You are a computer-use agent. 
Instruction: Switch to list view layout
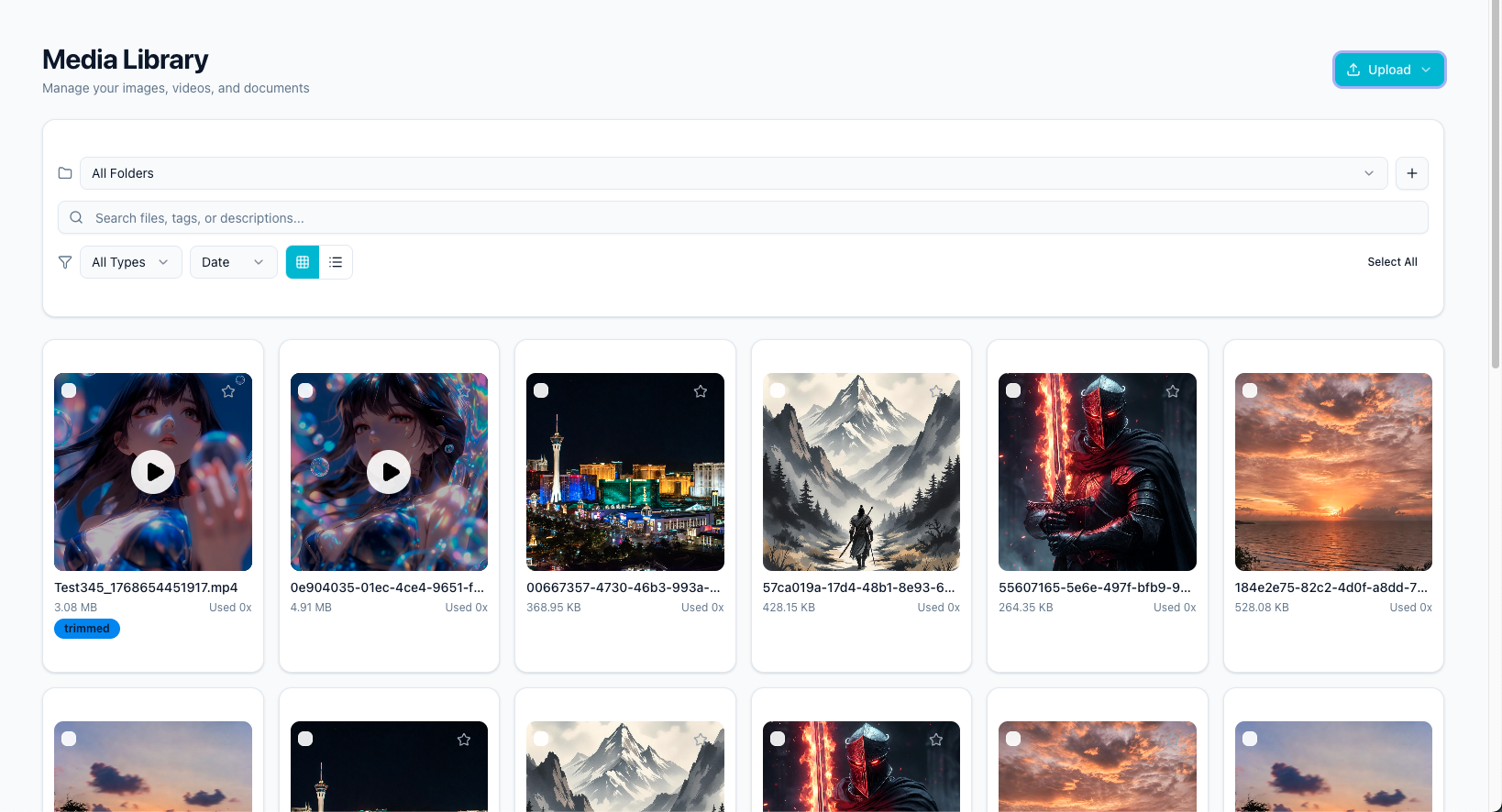(336, 262)
